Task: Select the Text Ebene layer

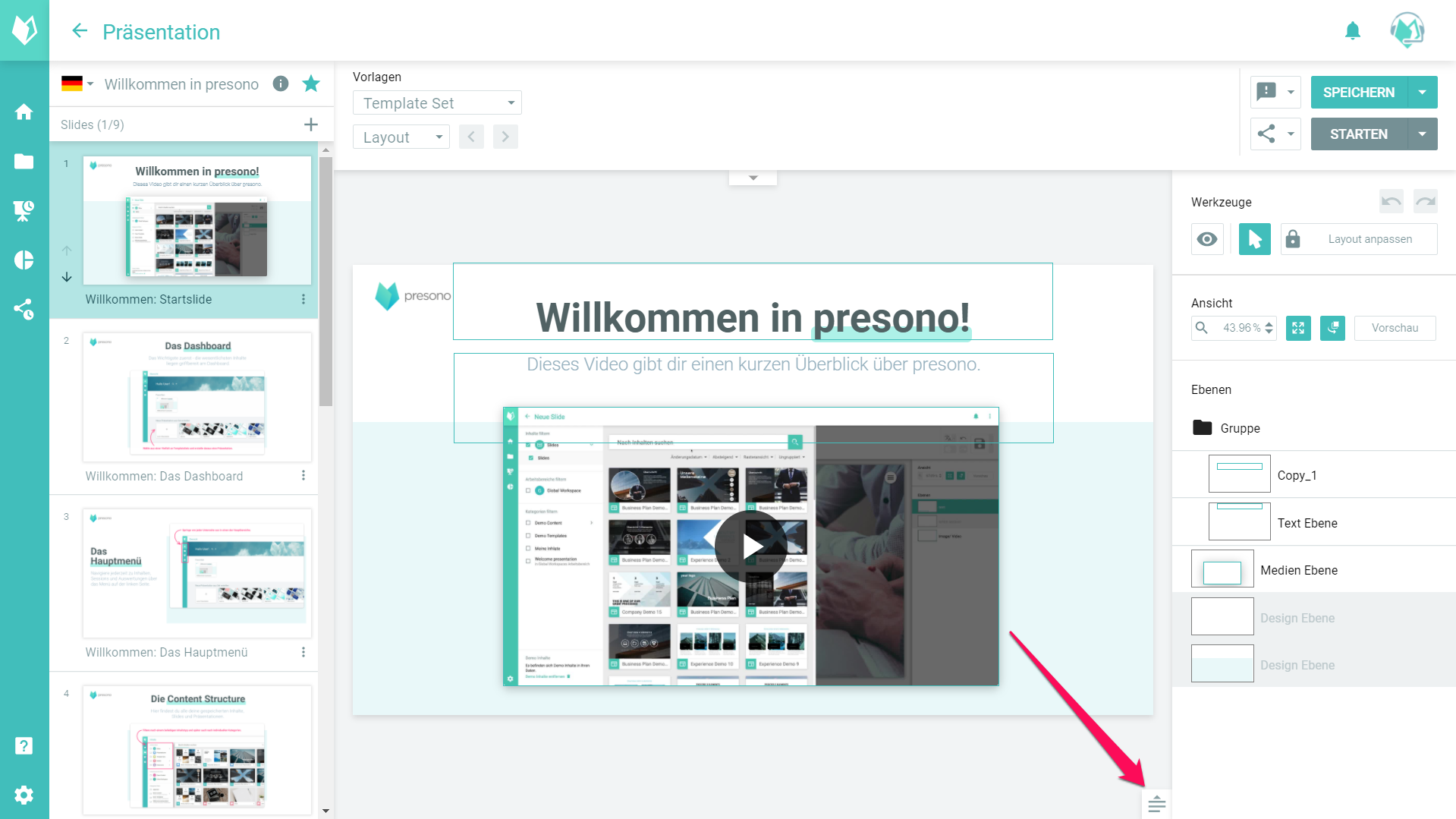Action: pyautogui.click(x=1313, y=522)
